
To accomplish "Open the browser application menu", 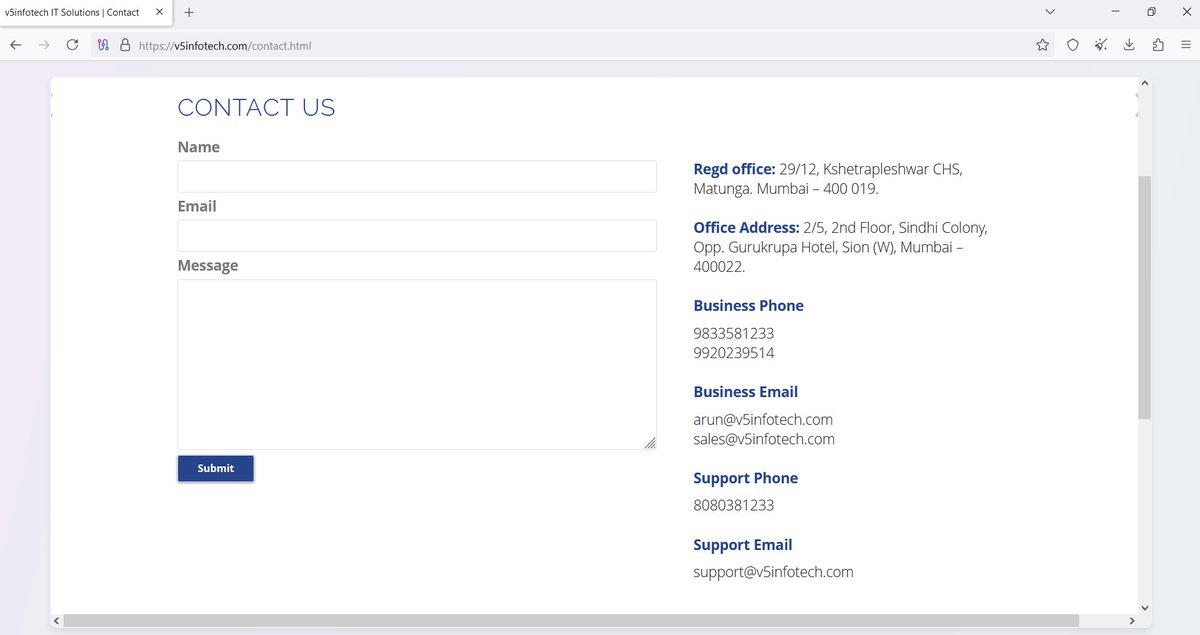I will point(1186,45).
